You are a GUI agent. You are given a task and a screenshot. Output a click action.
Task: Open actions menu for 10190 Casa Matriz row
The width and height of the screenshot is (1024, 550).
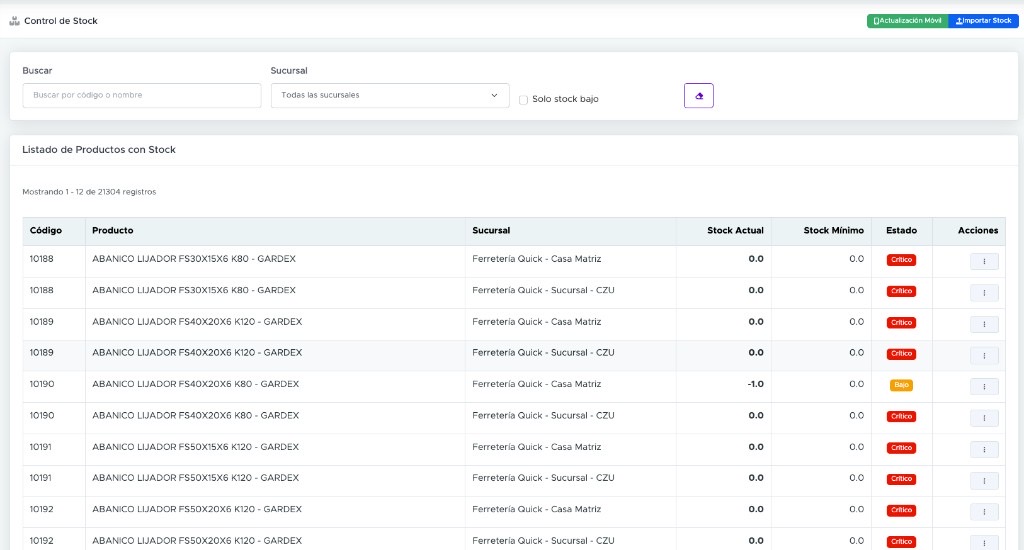pyautogui.click(x=984, y=387)
